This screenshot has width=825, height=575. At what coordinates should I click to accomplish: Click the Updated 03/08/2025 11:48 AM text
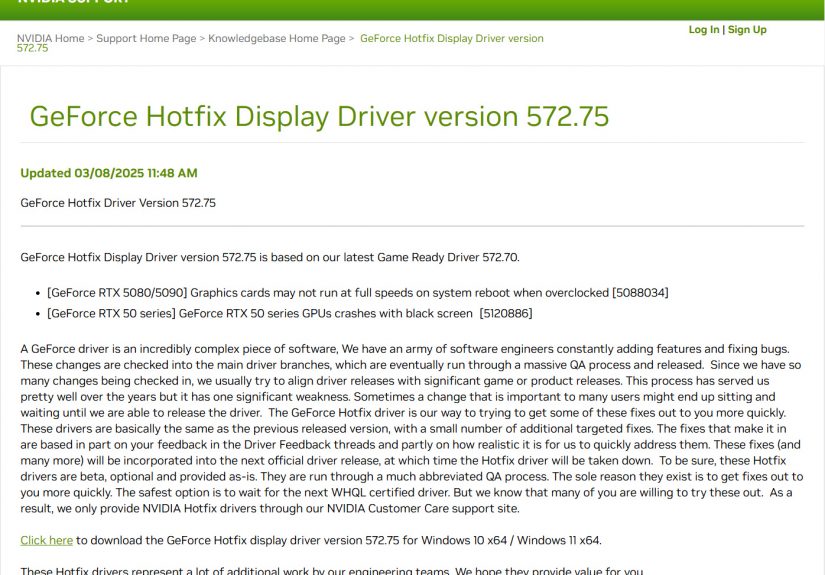coord(109,173)
